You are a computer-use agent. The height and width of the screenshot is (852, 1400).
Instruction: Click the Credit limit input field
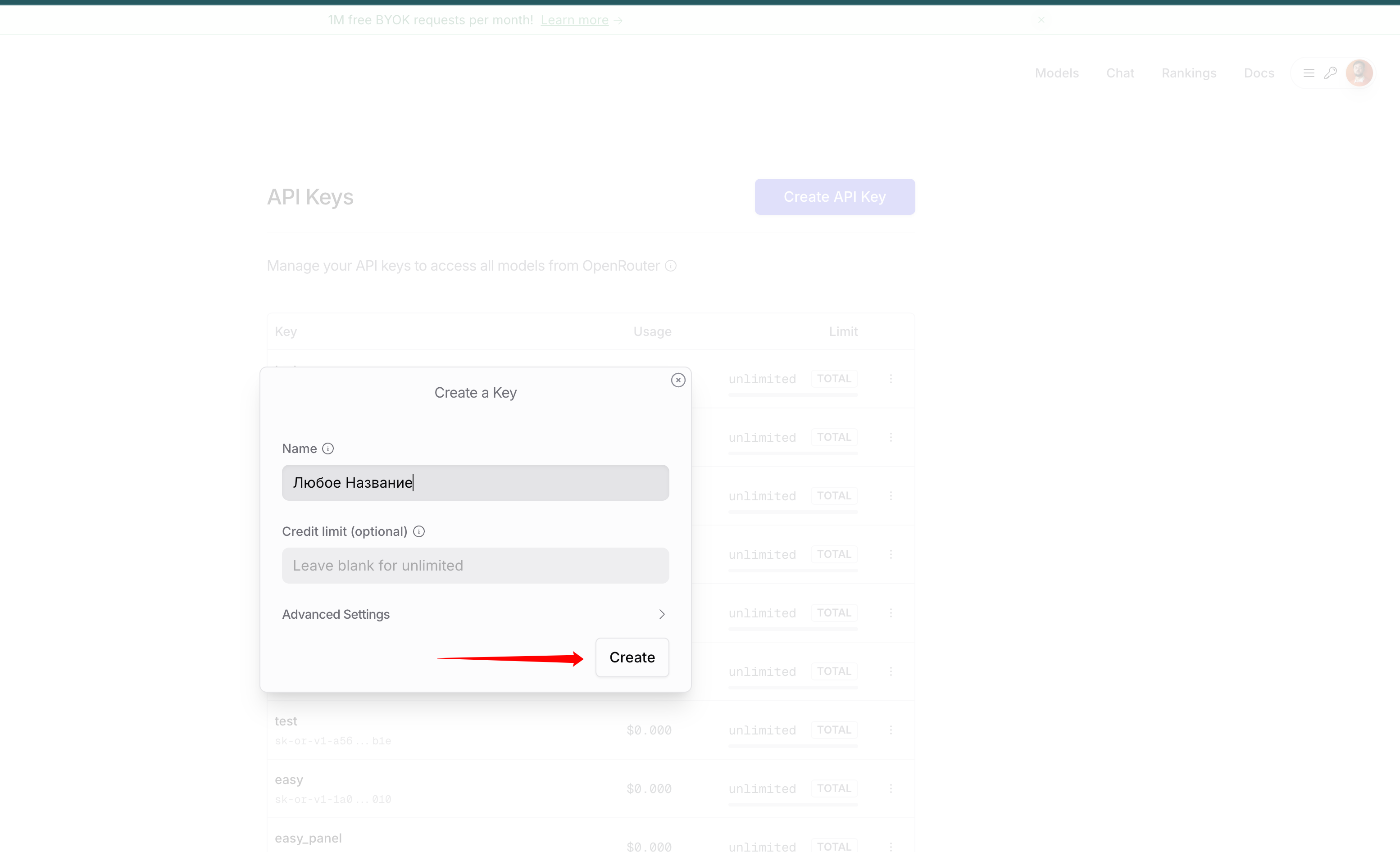475,566
